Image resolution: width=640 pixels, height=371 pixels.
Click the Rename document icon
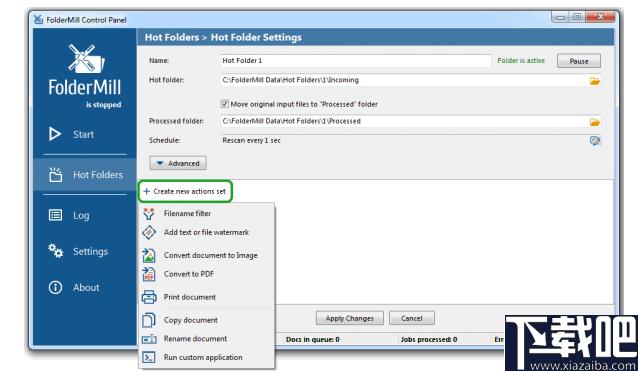pos(149,339)
